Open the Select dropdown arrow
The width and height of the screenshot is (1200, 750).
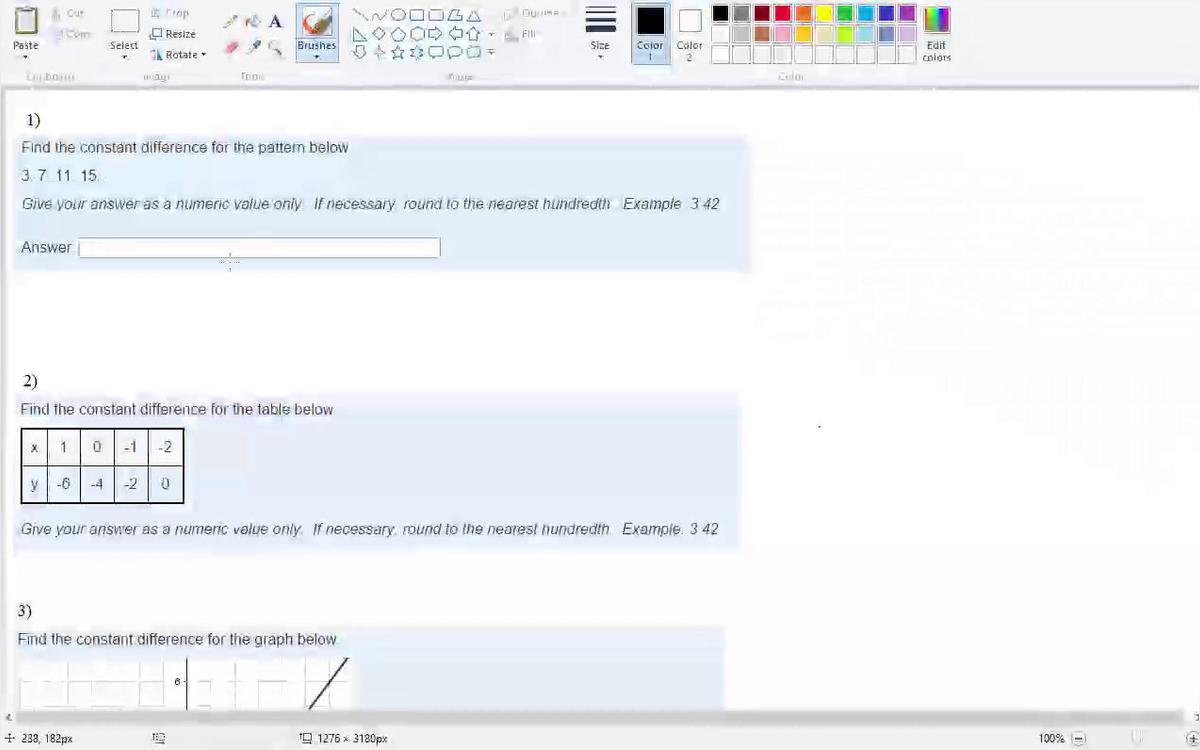pos(124,56)
